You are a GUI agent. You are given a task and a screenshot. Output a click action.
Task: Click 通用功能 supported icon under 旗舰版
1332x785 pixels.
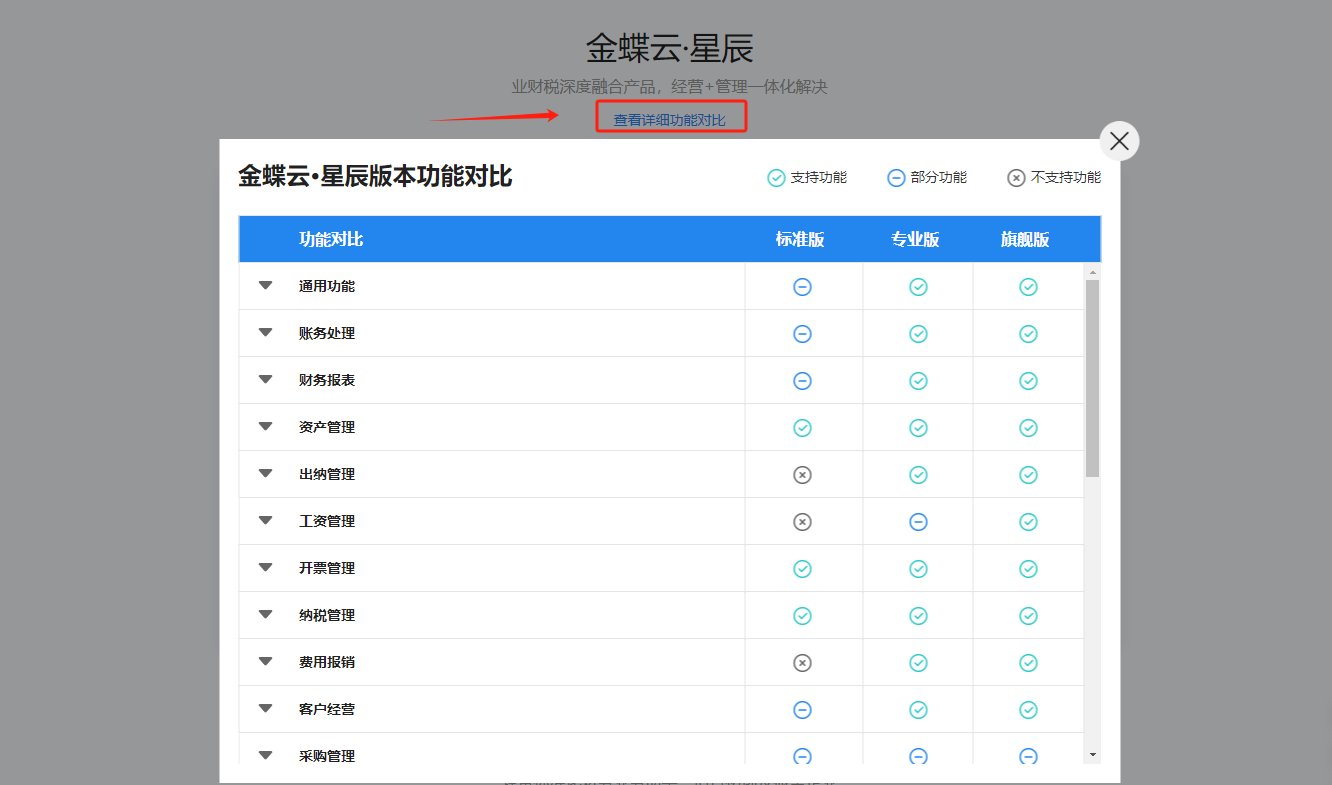coord(1028,287)
